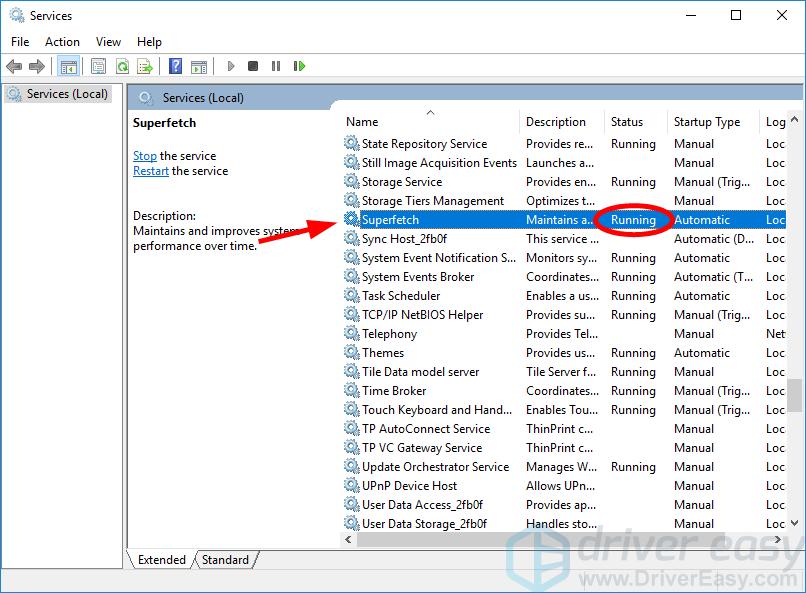Image resolution: width=806 pixels, height=593 pixels.
Task: Select Update Orchestrator Service row
Action: pos(564,467)
